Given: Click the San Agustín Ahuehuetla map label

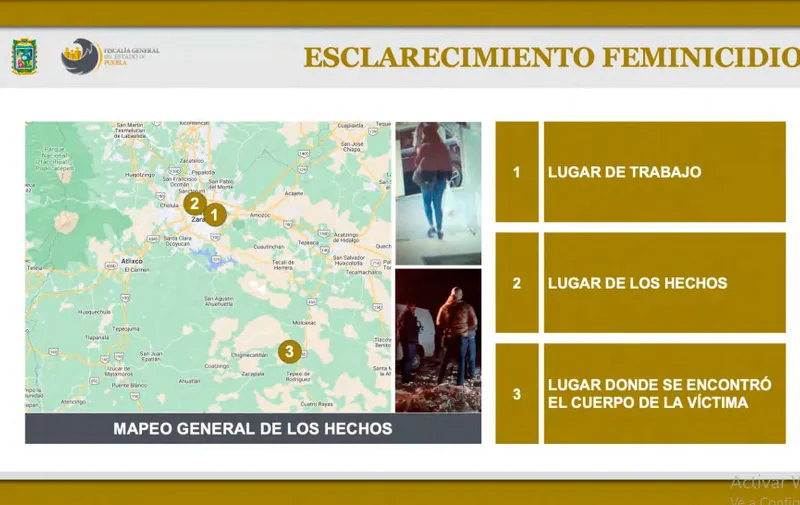Looking at the screenshot, I should [219, 301].
